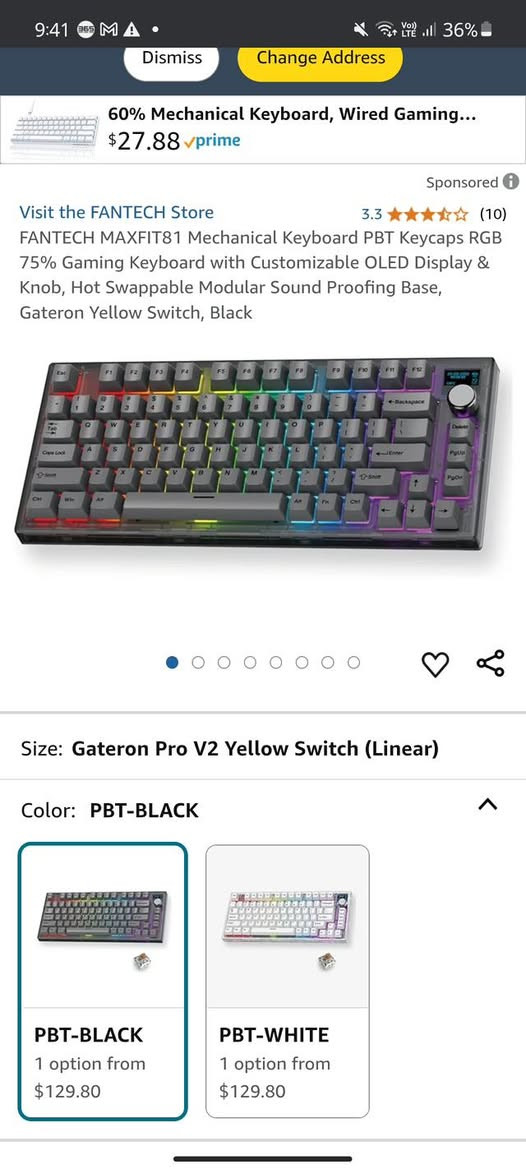
Task: Tap the Change Address button
Action: [320, 57]
